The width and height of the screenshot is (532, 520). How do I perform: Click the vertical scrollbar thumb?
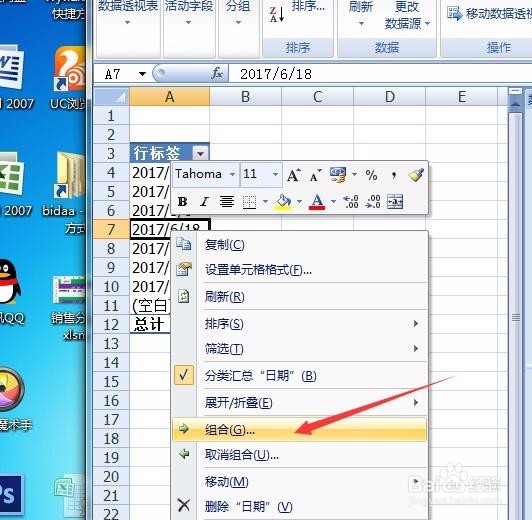516,317
